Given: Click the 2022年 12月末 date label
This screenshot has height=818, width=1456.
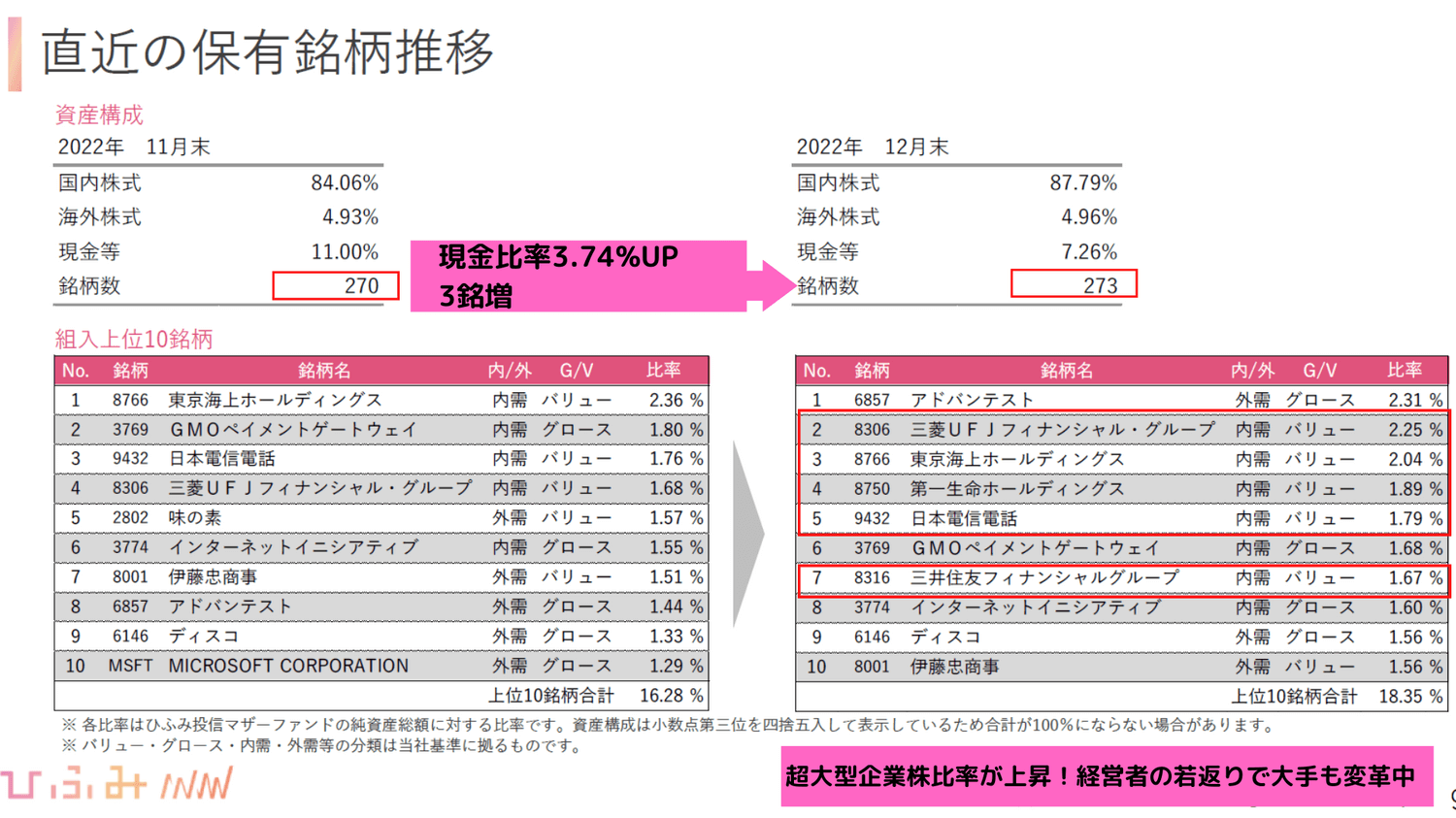Looking at the screenshot, I should tap(873, 147).
